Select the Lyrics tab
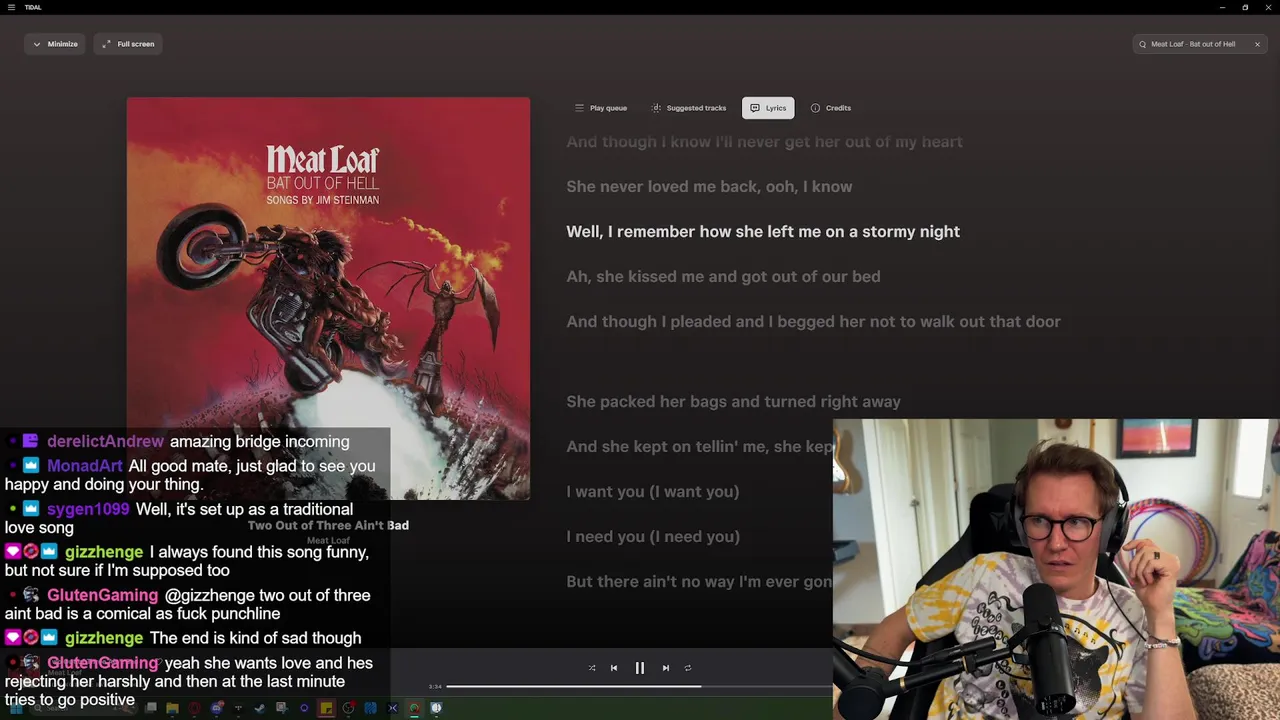 pos(768,108)
